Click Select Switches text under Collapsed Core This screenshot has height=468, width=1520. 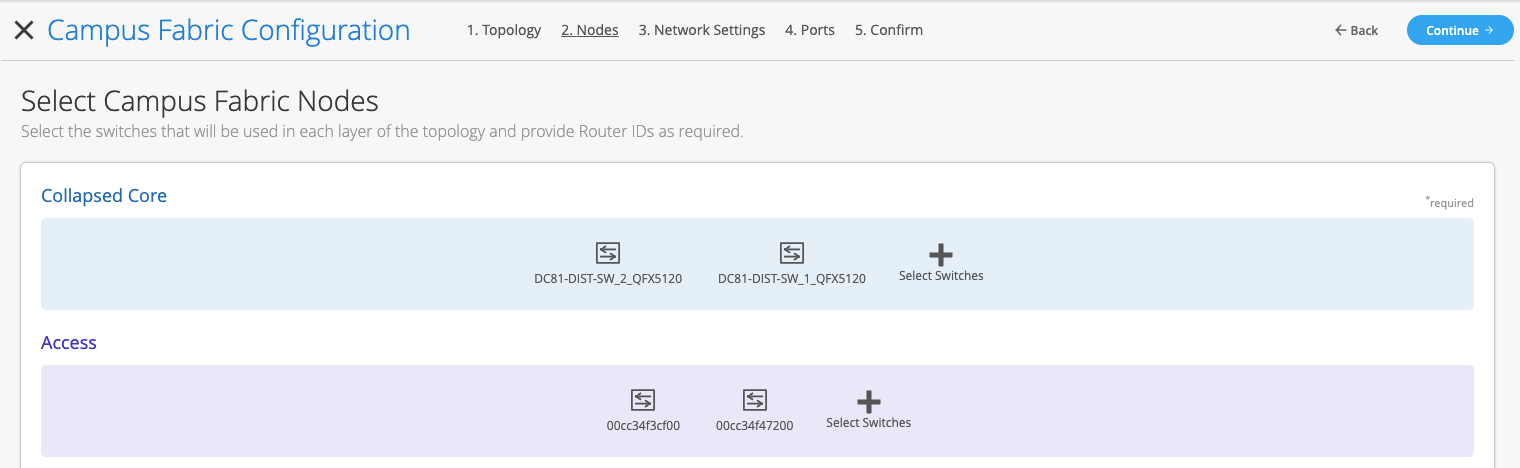pos(941,276)
